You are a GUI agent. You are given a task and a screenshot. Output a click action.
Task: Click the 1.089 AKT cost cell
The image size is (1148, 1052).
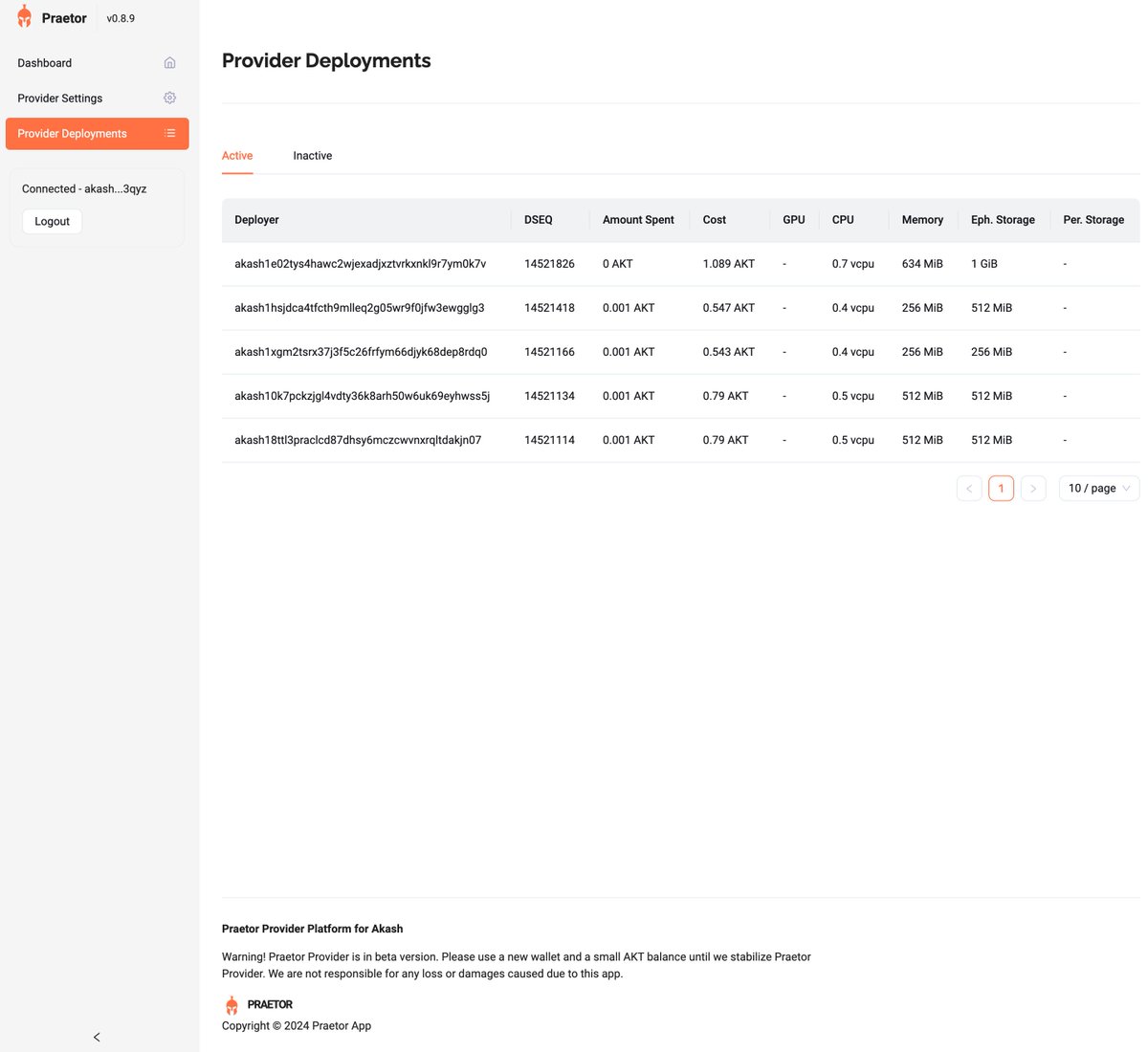[x=729, y=264]
